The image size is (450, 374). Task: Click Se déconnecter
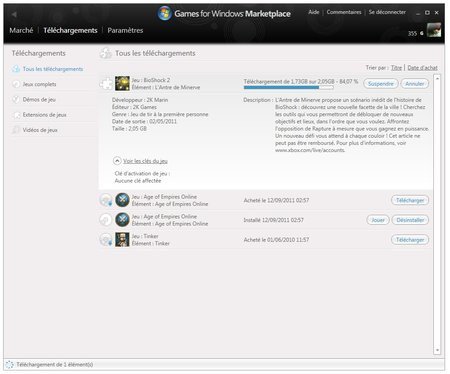[x=387, y=12]
